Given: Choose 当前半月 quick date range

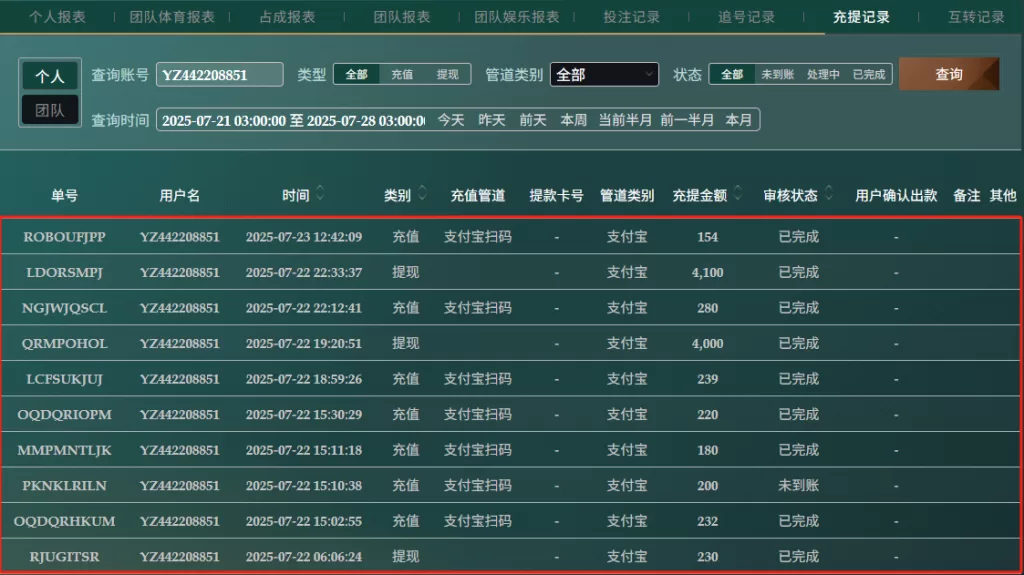Looking at the screenshot, I should click(625, 120).
